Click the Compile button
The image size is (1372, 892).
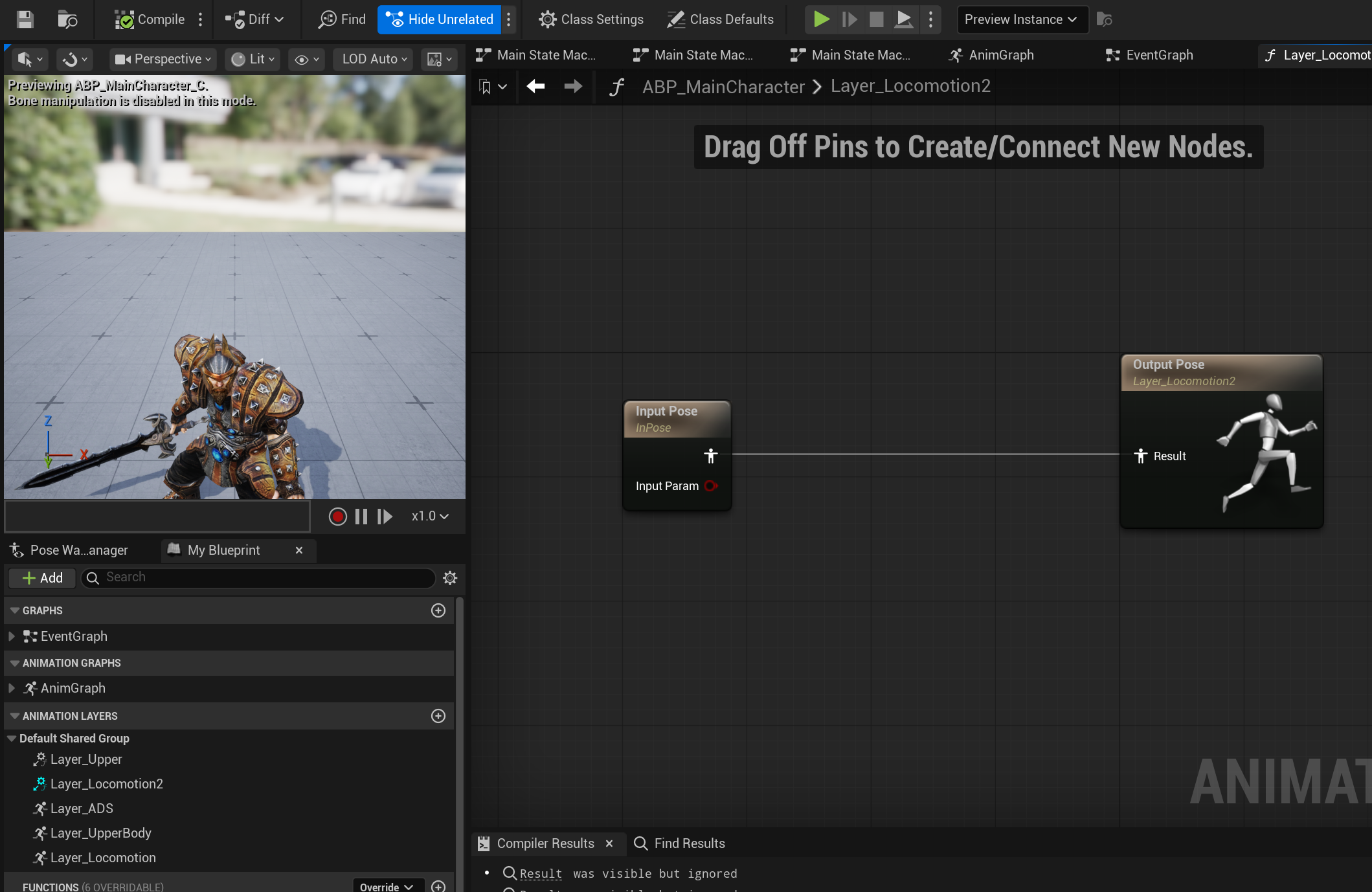pos(150,19)
